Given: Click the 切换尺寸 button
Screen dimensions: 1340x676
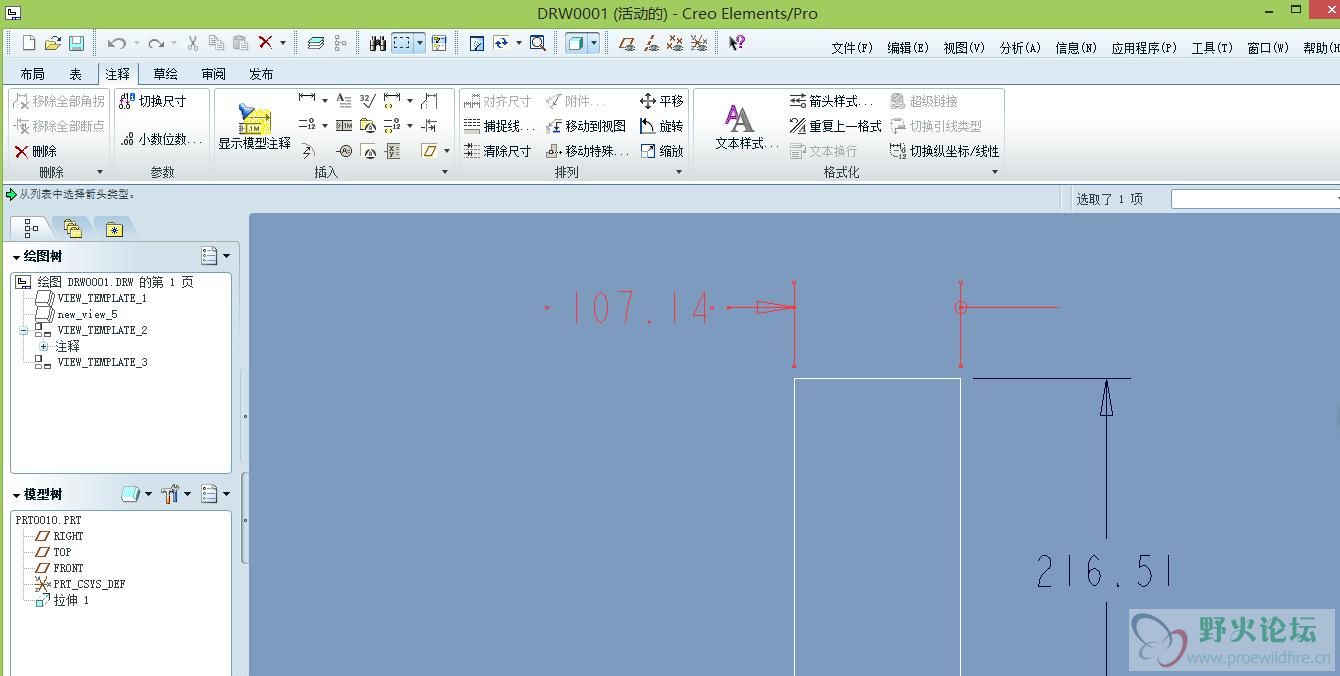Looking at the screenshot, I should (153, 101).
